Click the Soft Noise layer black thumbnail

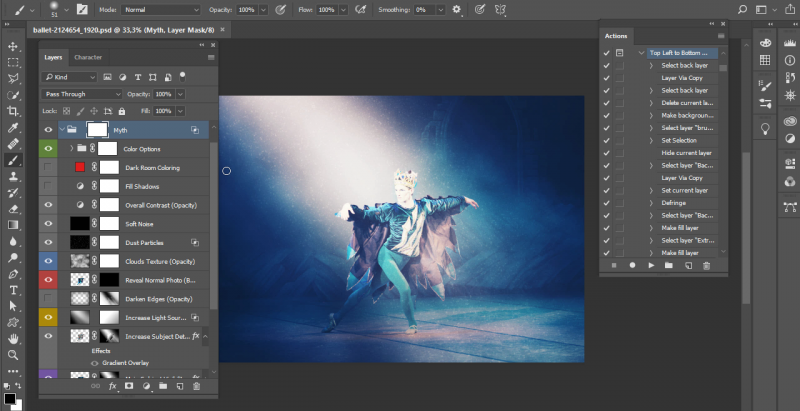point(80,224)
